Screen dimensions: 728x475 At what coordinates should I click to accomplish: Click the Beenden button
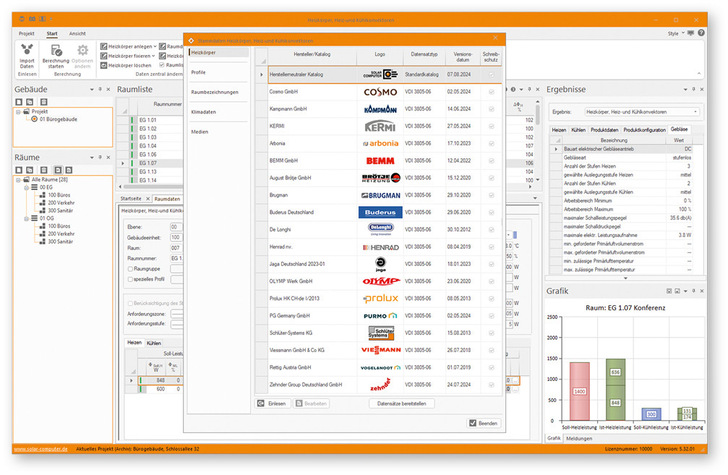486,424
